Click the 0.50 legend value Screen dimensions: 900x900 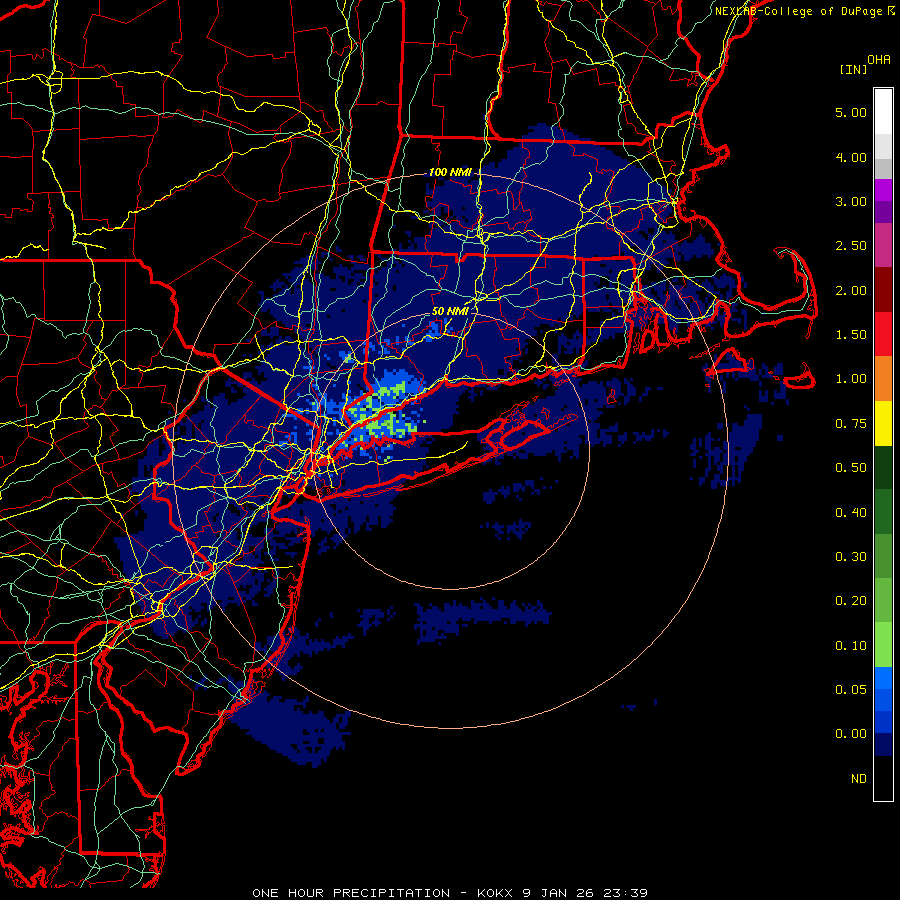[x=851, y=468]
